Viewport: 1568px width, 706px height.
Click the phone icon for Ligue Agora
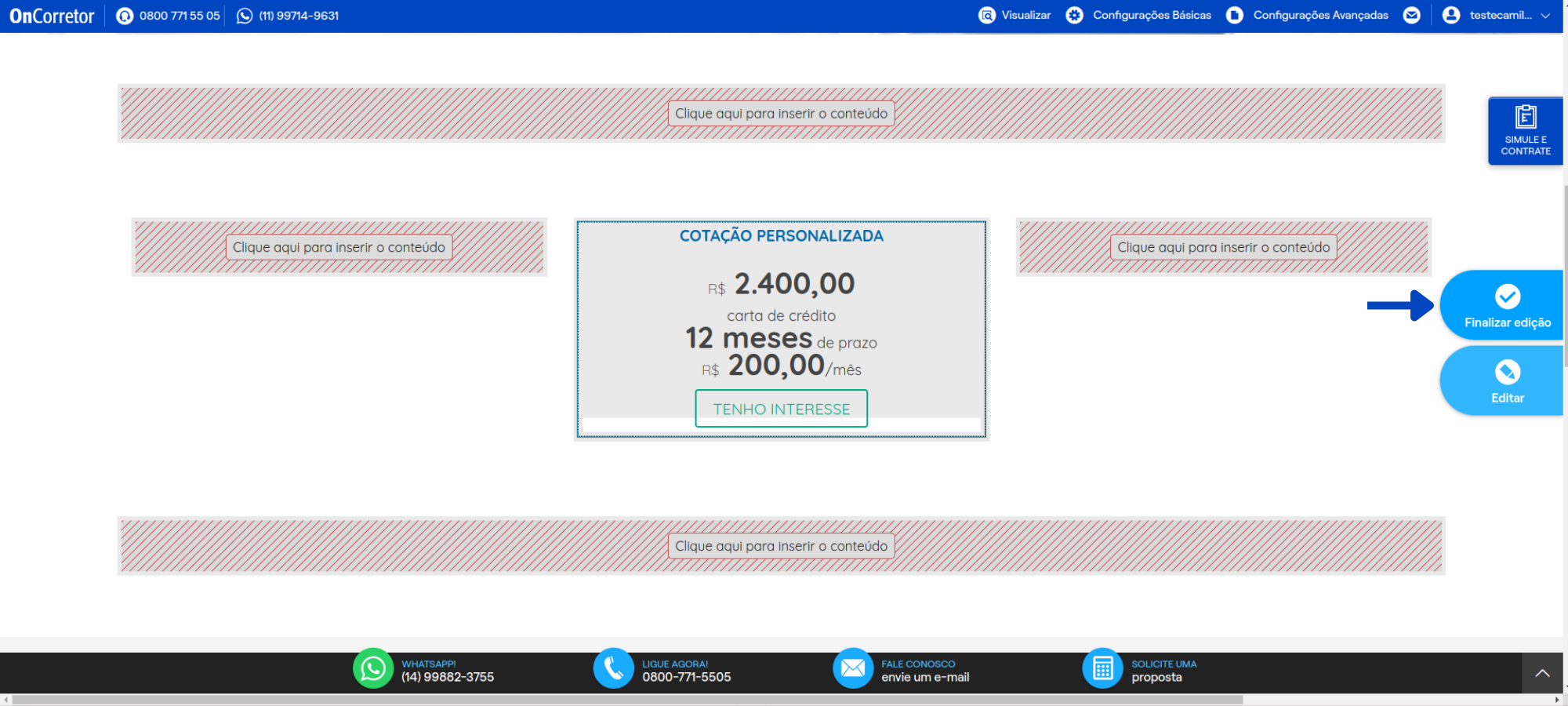click(613, 668)
